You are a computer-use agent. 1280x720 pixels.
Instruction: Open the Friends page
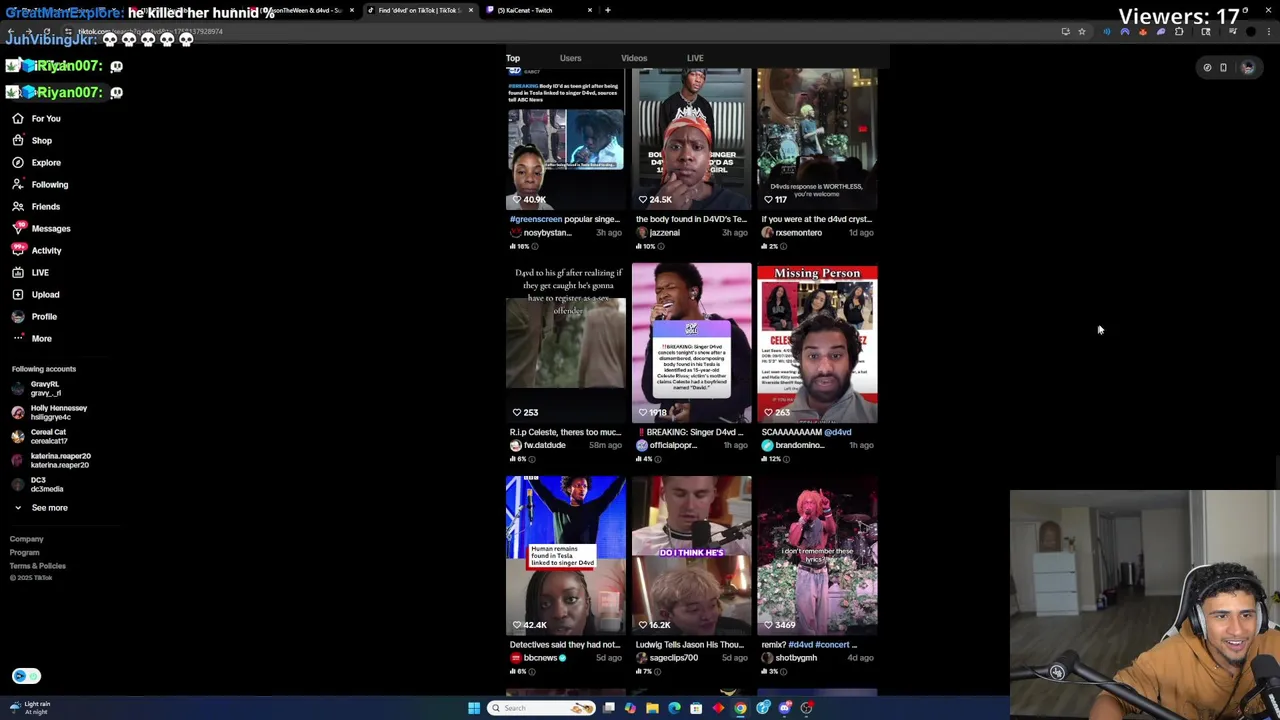click(37, 206)
